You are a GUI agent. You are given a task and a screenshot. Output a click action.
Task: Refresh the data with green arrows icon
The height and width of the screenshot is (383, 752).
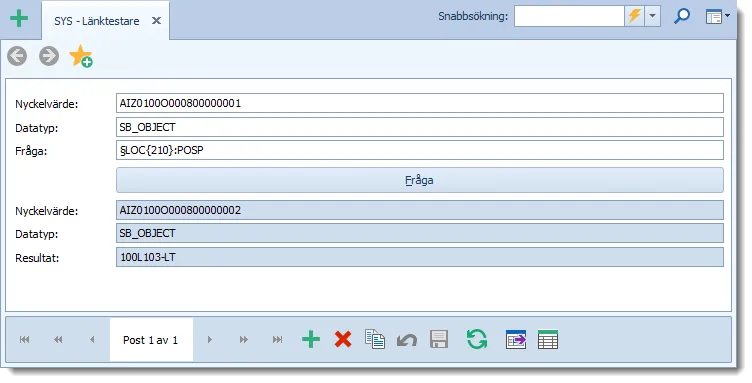tap(477, 339)
